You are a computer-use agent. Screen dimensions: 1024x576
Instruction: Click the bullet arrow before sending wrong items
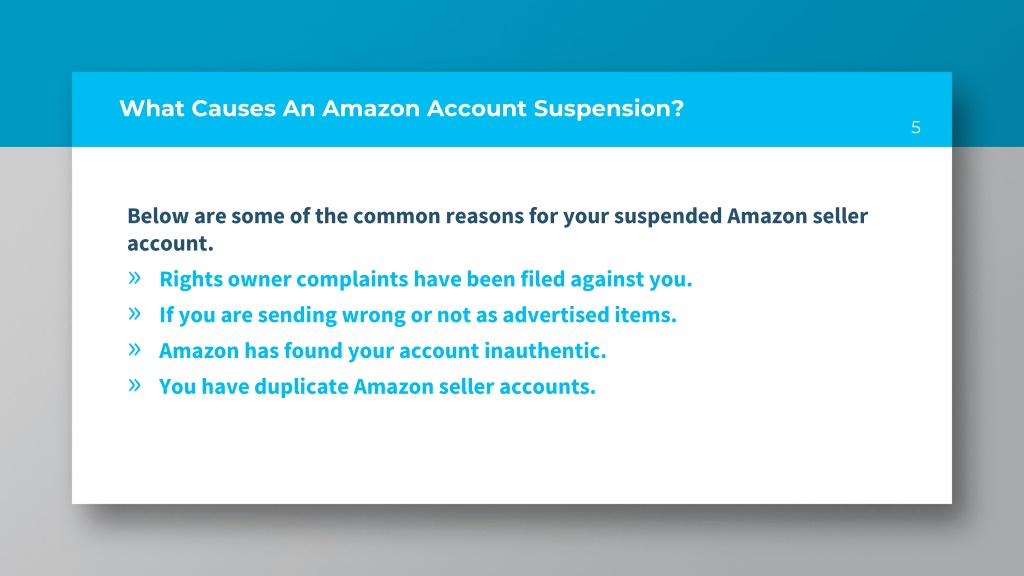click(x=135, y=314)
